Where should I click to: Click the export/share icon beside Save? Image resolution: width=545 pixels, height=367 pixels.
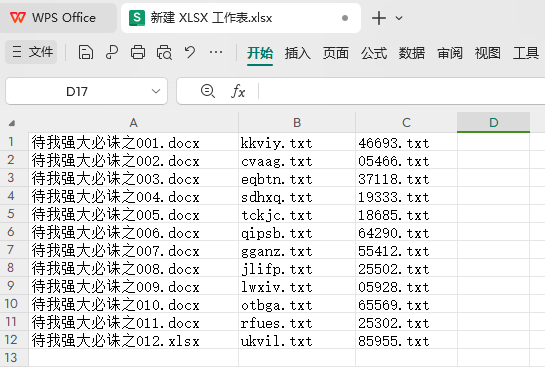point(112,52)
